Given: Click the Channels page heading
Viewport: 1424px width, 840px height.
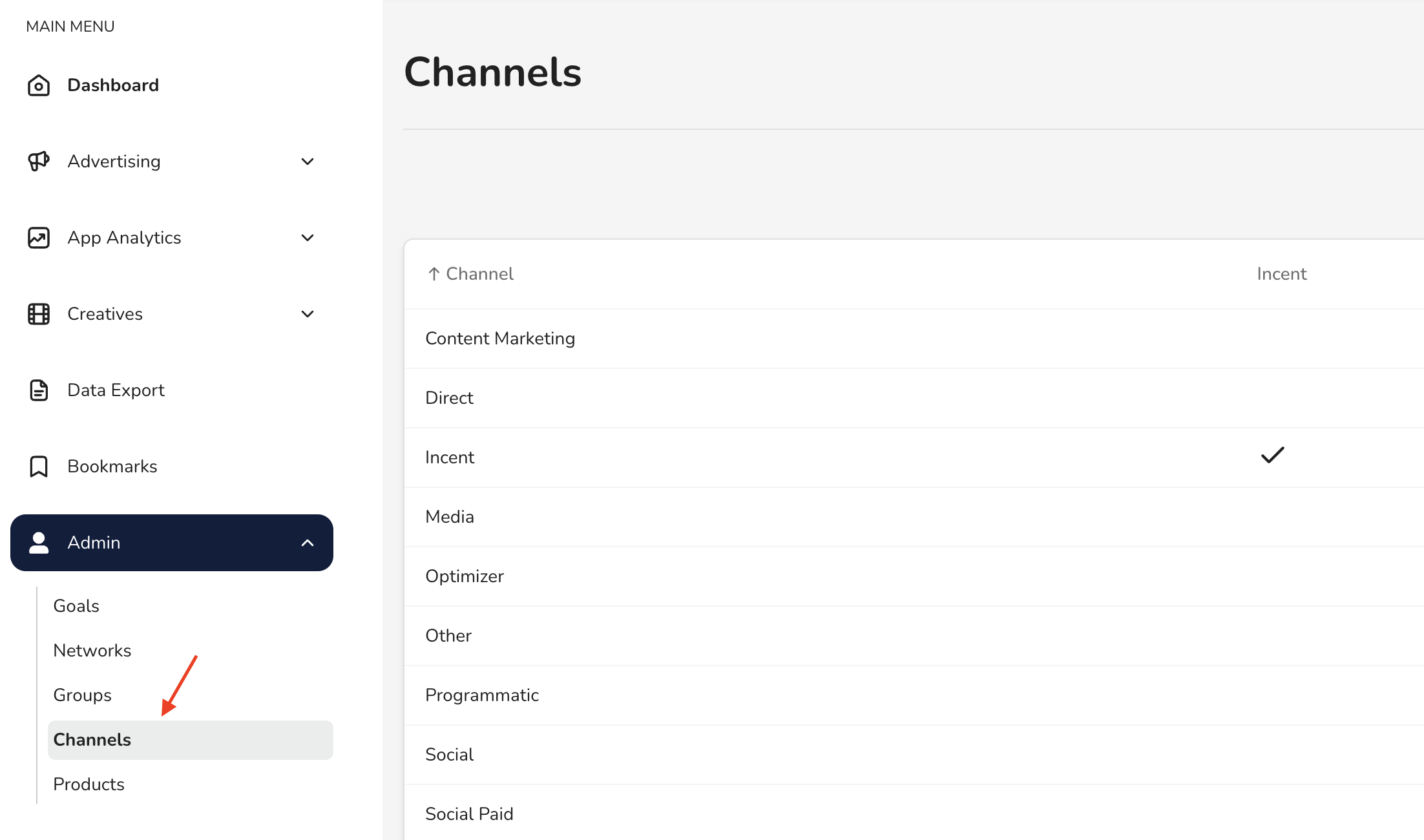Looking at the screenshot, I should pyautogui.click(x=493, y=72).
